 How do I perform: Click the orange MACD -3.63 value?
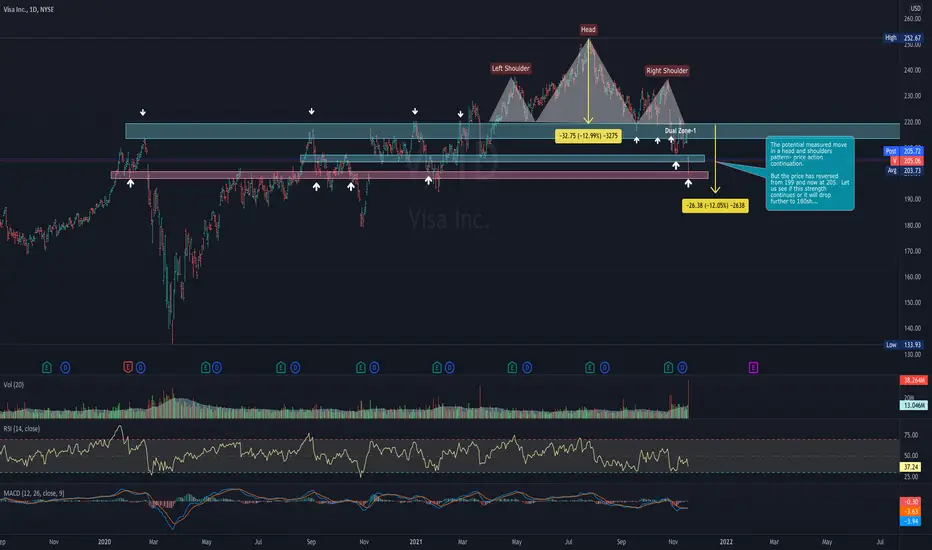911,511
